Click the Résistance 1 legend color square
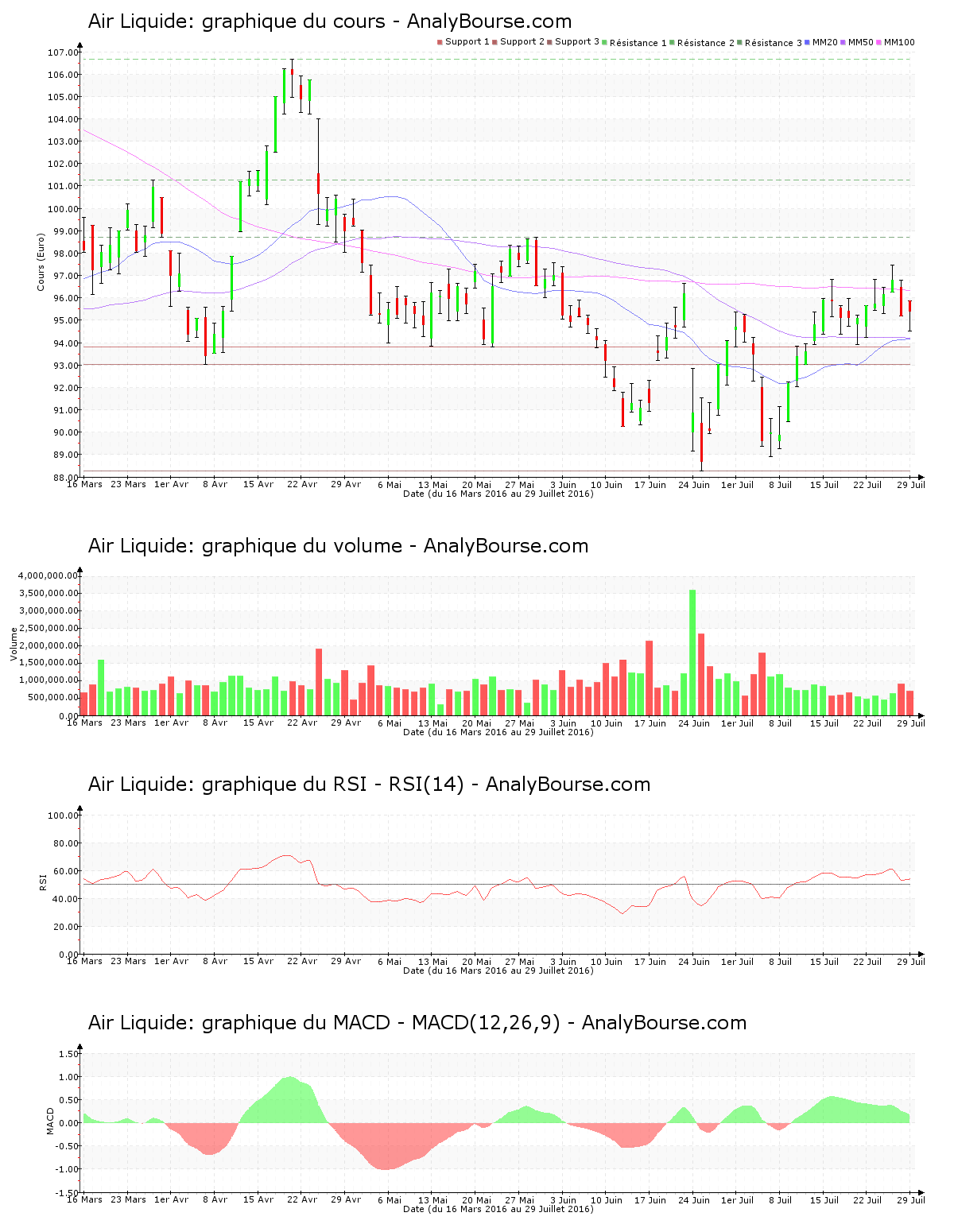Image resolution: width=954 pixels, height=1232 pixels. 605,42
